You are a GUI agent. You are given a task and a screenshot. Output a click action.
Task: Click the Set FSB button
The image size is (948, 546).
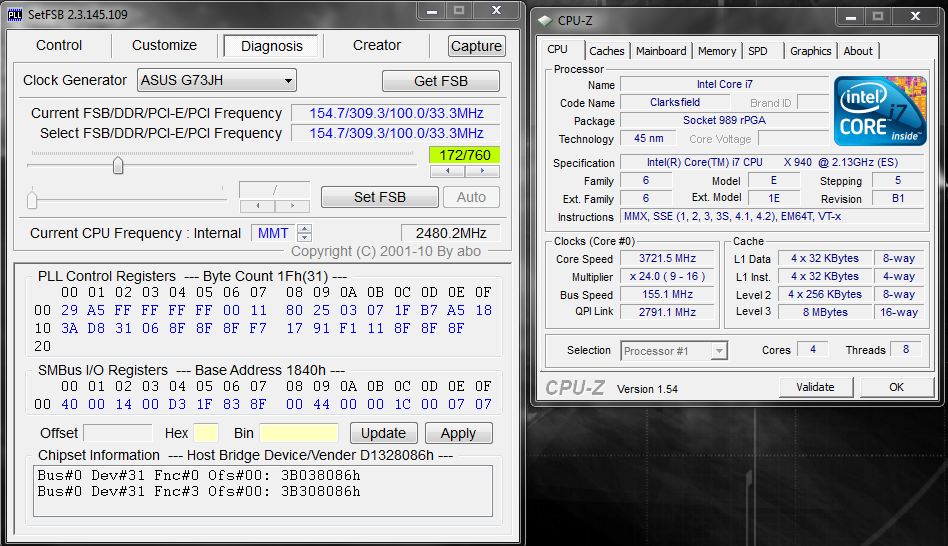tap(380, 197)
